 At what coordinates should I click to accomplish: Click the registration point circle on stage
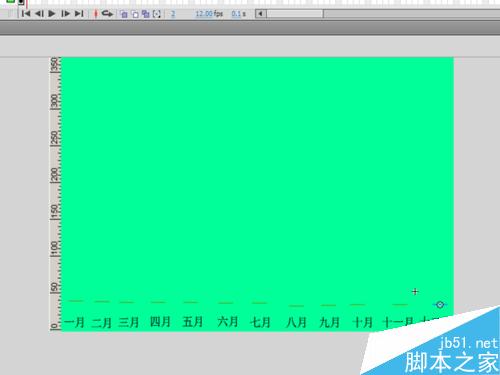coord(440,304)
